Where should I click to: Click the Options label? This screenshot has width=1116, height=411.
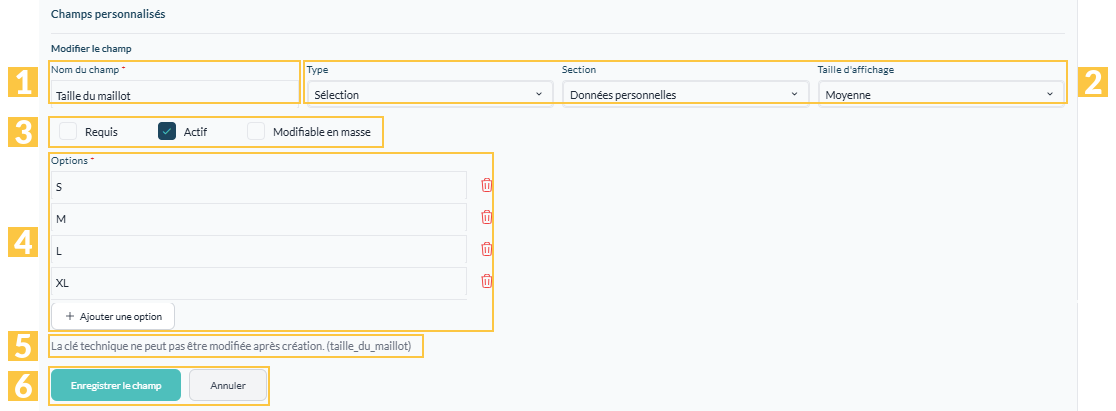point(69,160)
